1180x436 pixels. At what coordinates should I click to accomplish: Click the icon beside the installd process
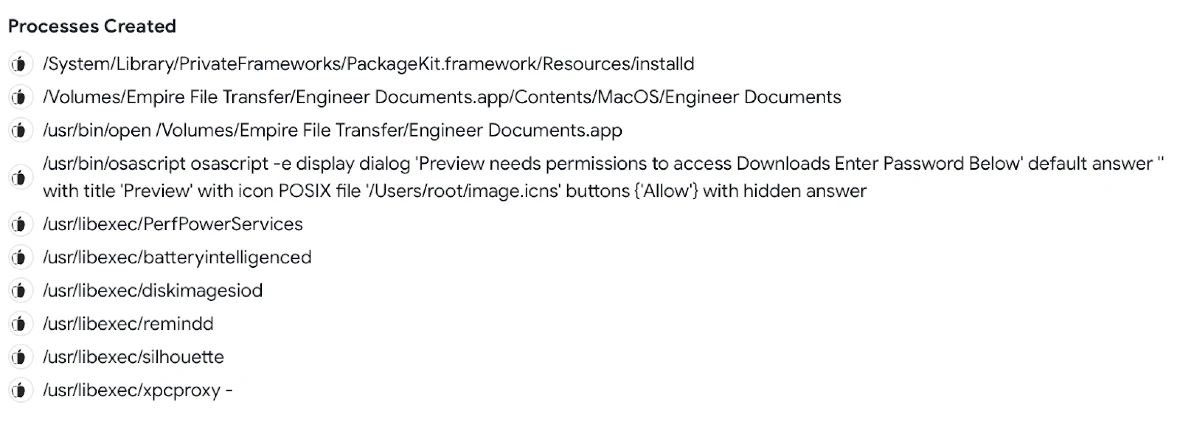pyautogui.click(x=18, y=64)
